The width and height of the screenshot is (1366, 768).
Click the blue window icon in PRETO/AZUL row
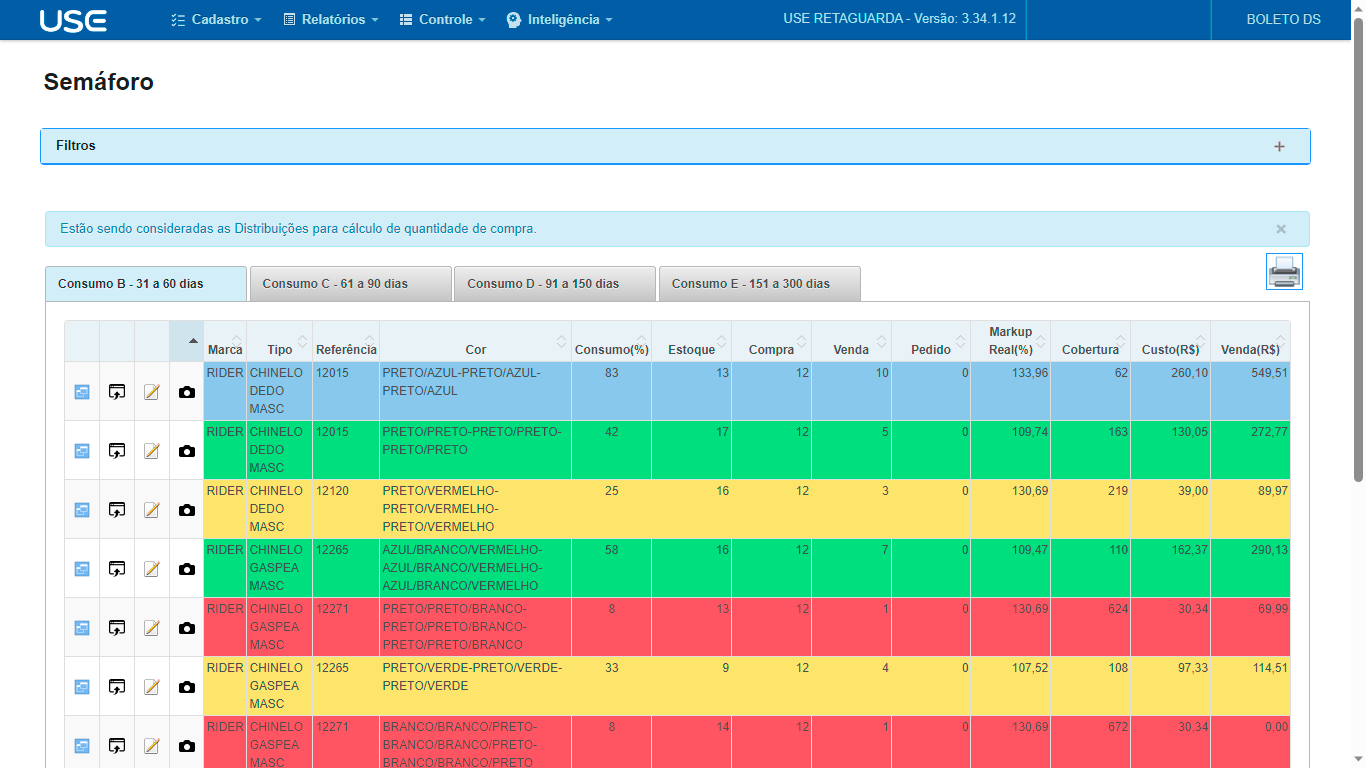(82, 392)
